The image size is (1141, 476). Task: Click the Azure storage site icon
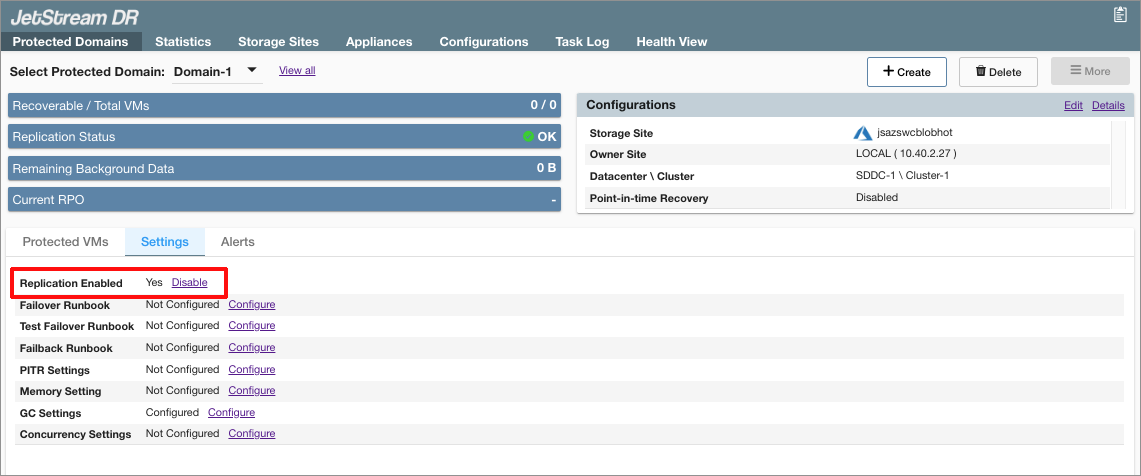[863, 133]
